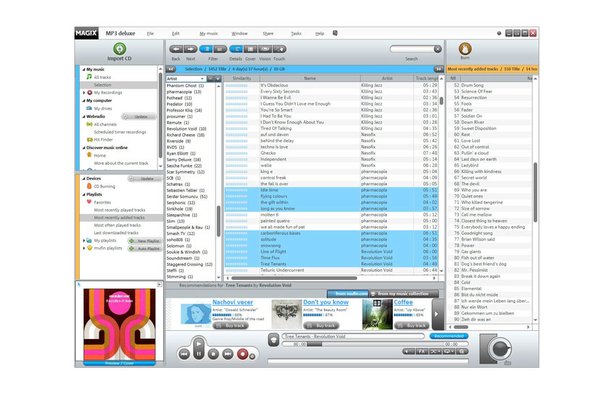Open All channels webradio icon
Screen dimensions: 600x395
pyautogui.click(x=89, y=124)
